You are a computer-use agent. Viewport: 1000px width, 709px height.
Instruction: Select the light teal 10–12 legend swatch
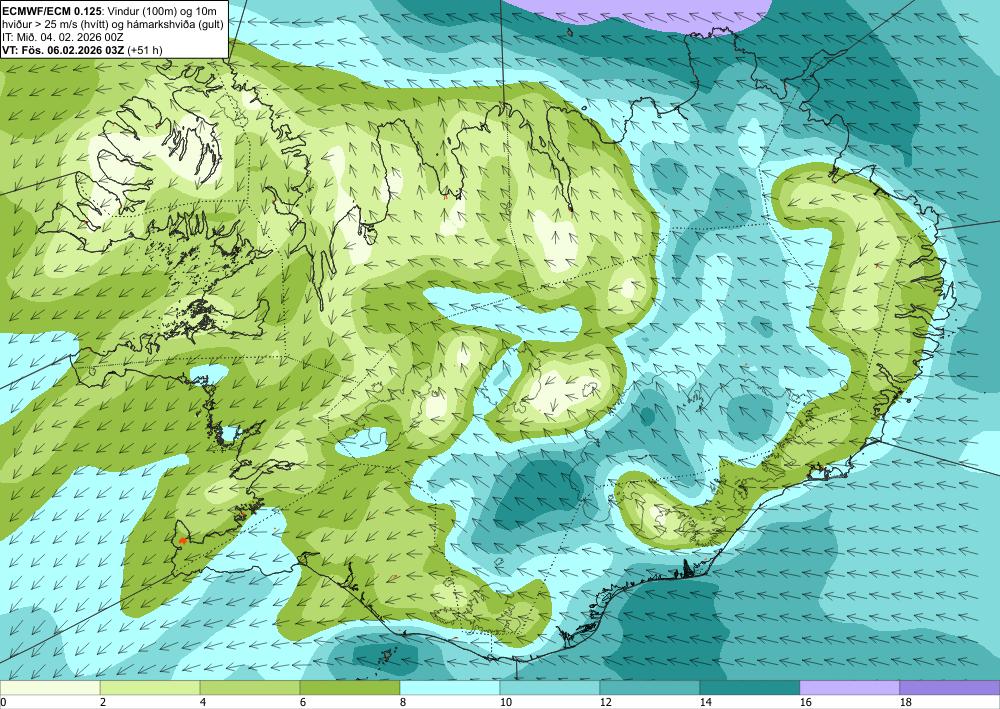550,688
